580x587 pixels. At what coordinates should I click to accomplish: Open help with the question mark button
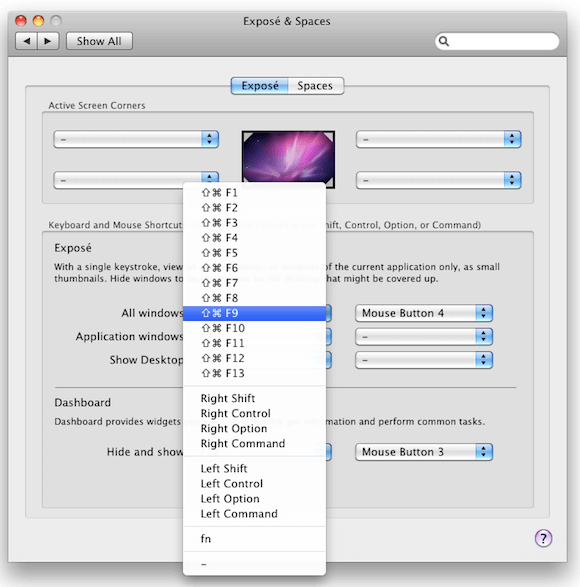point(543,538)
